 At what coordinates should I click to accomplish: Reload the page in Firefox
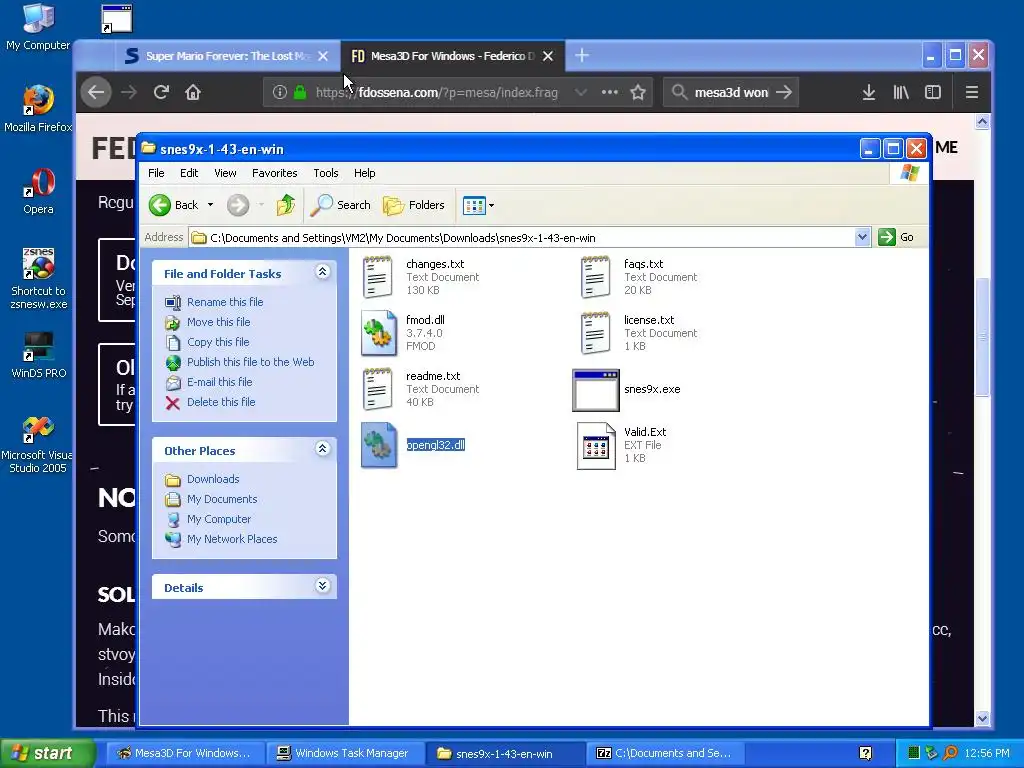[x=161, y=92]
